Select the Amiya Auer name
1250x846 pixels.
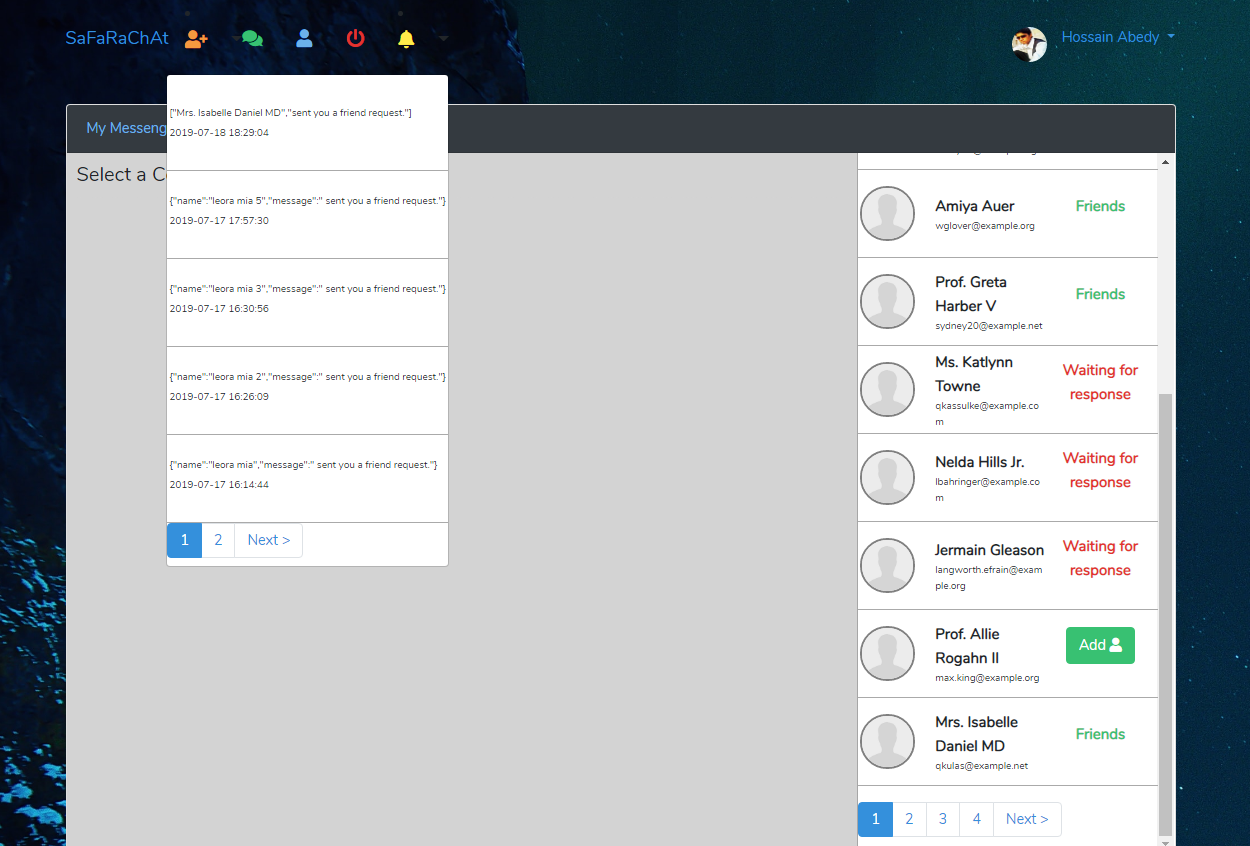[x=975, y=206]
